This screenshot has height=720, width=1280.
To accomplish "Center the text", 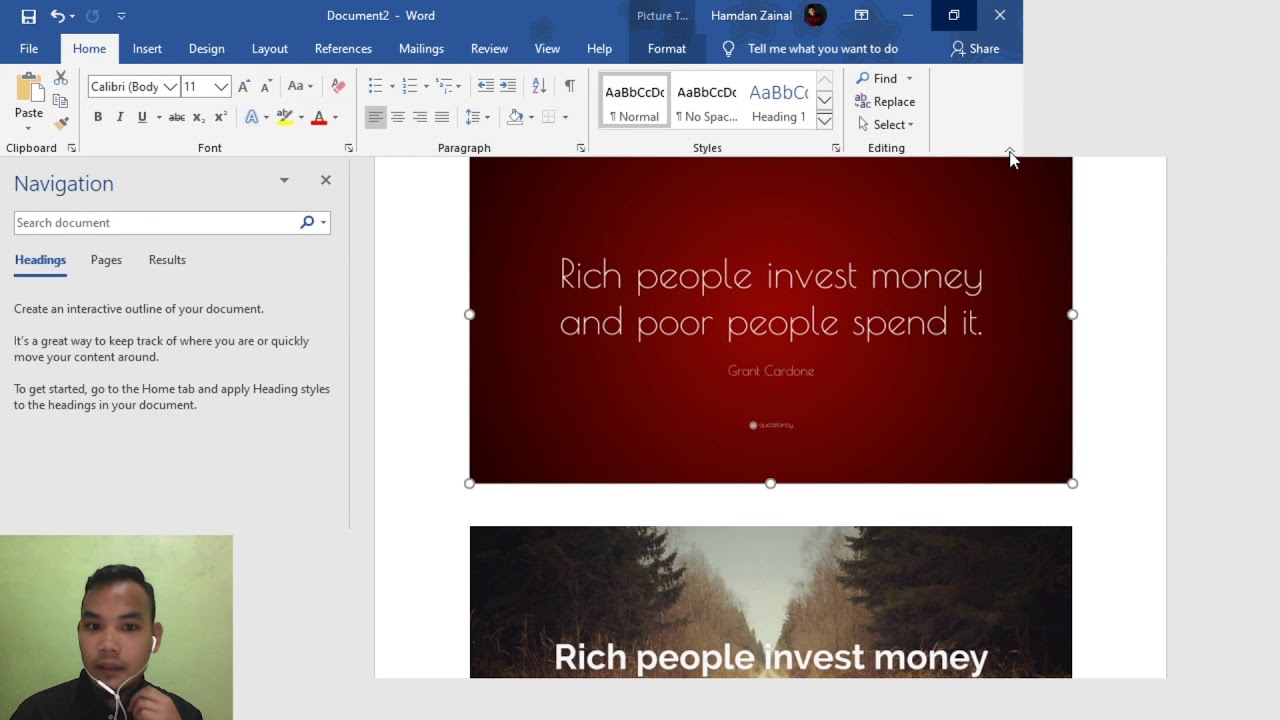I will pos(397,117).
